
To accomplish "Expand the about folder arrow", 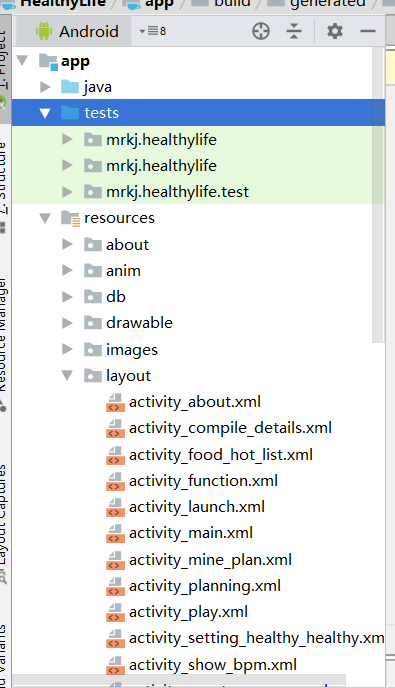I will (x=67, y=244).
